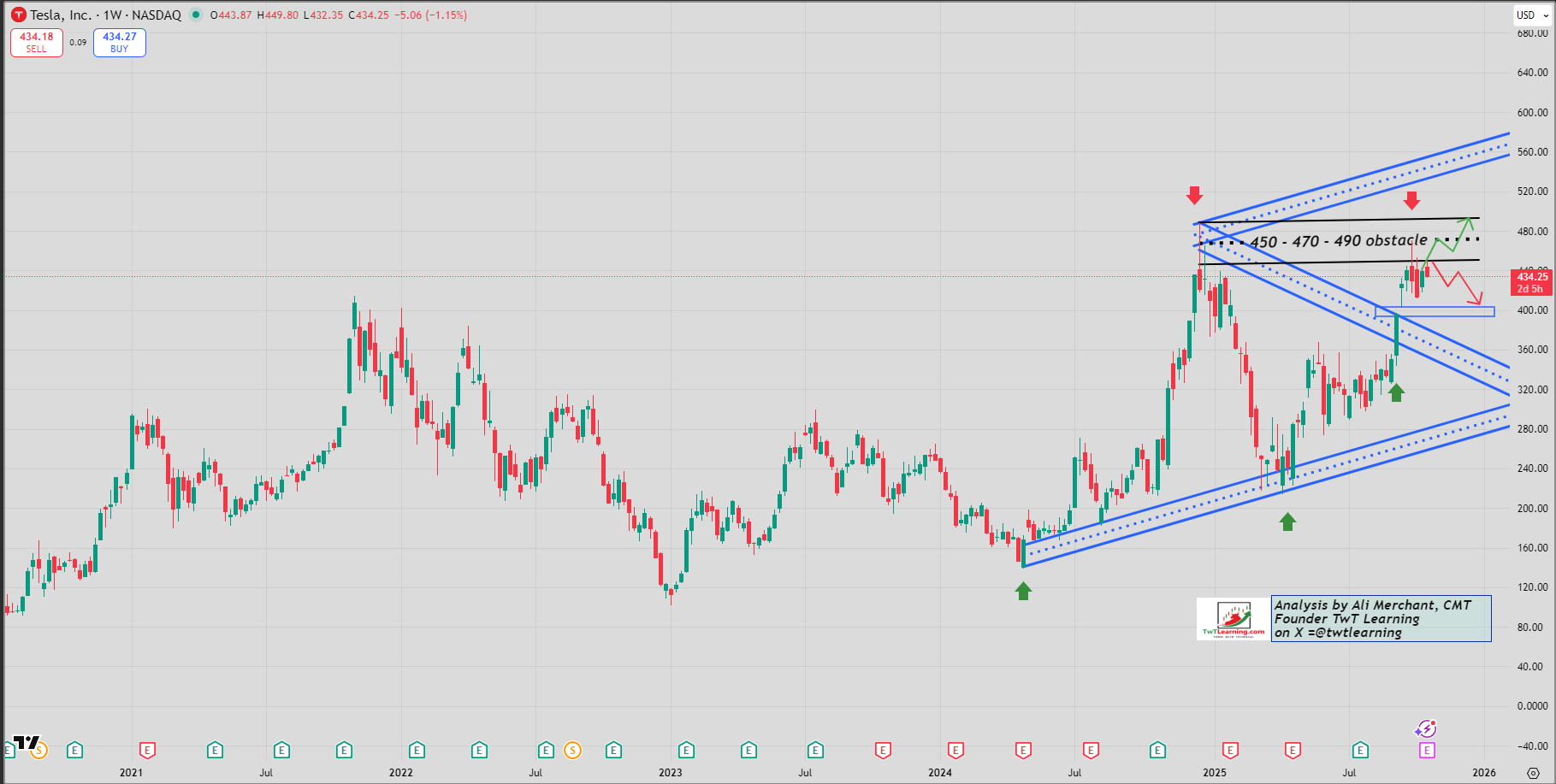Open chart settings hexagon icon
This screenshot has width=1556, height=784.
1533,773
